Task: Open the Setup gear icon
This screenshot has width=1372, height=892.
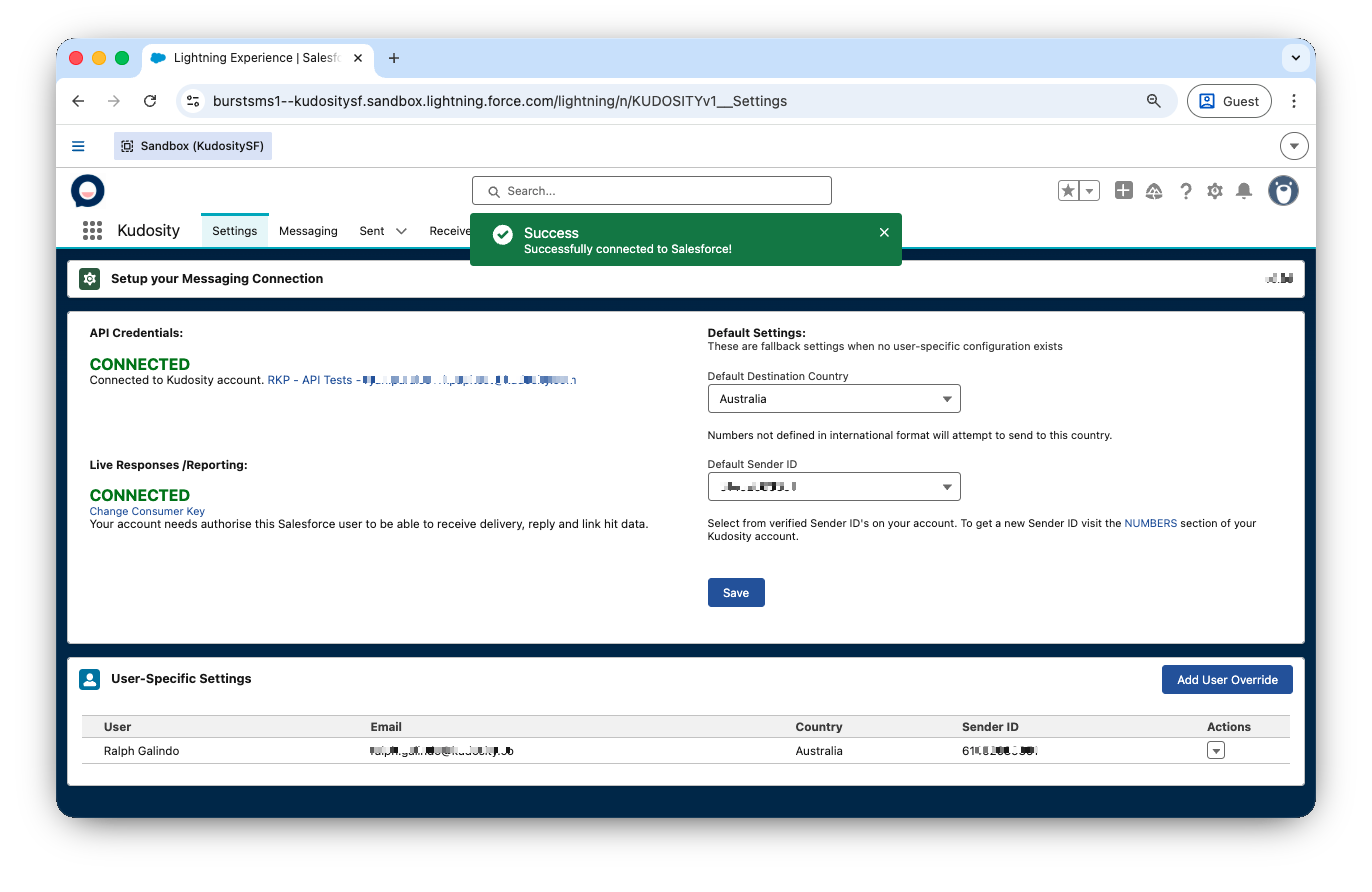Action: tap(1215, 191)
